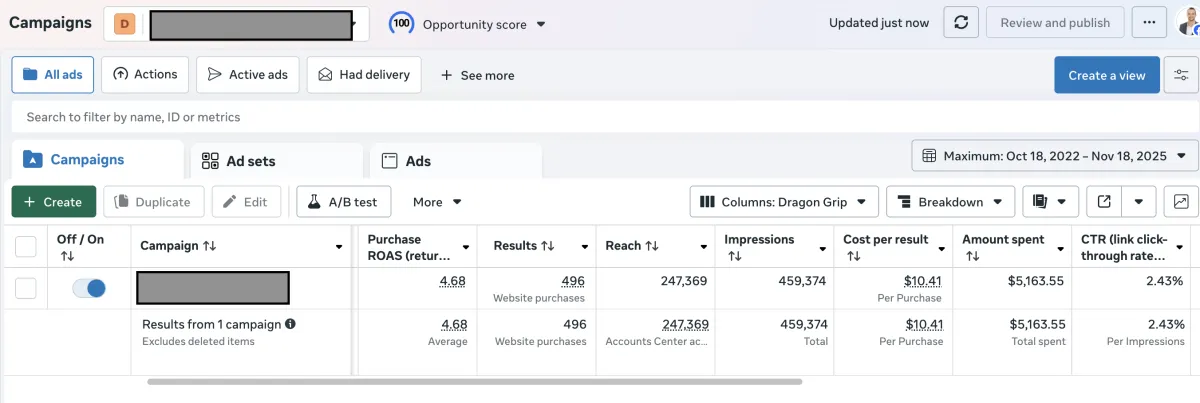1200x403 pixels.
Task: Click the search and filter field
Action: (600, 117)
